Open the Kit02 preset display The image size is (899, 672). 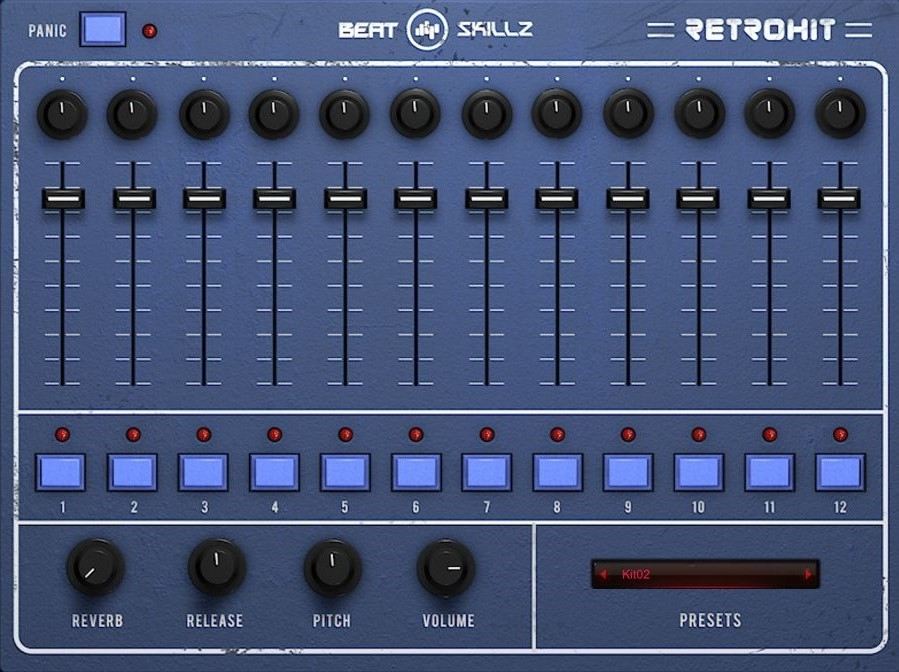(705, 574)
